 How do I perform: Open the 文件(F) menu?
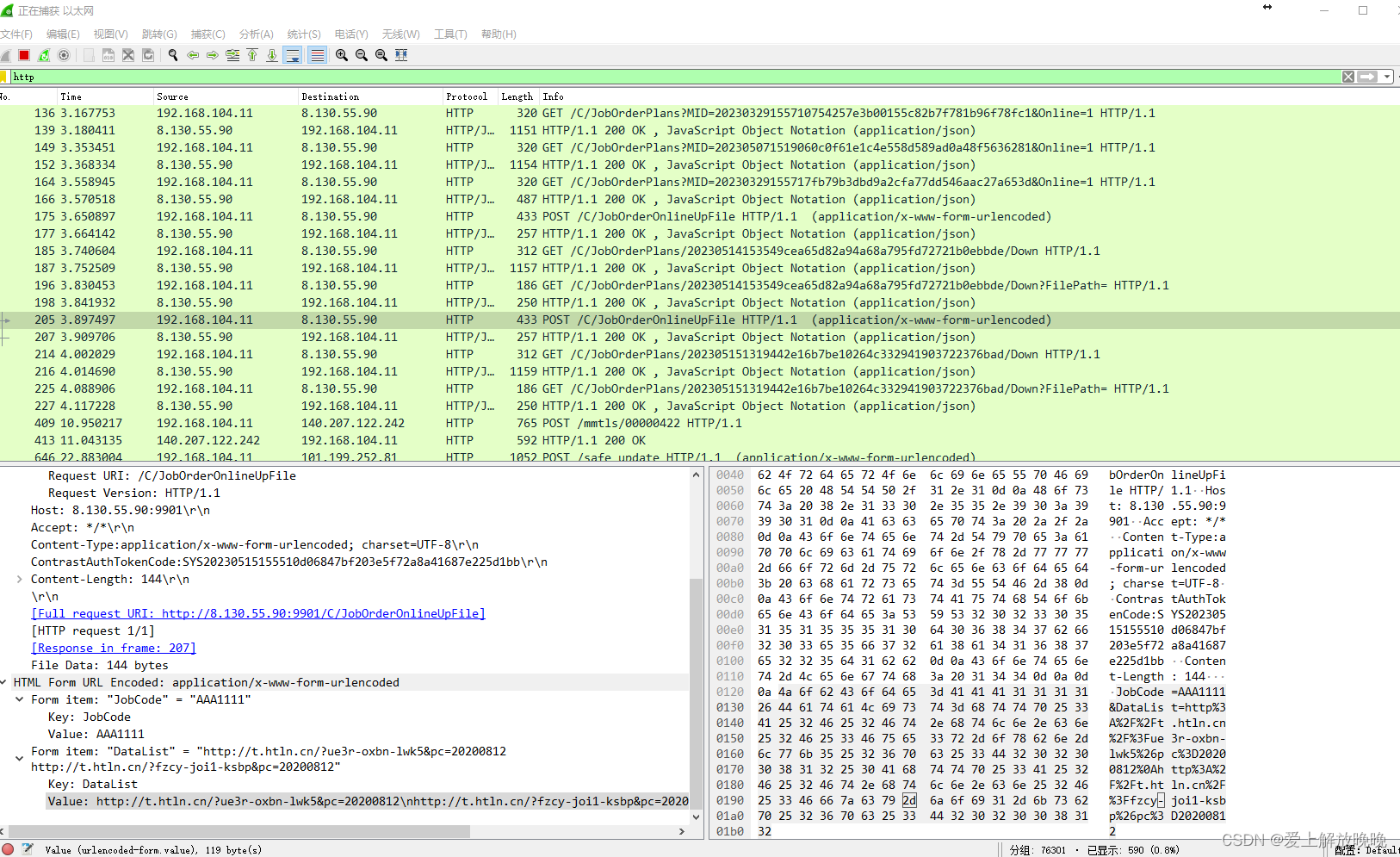[15, 34]
